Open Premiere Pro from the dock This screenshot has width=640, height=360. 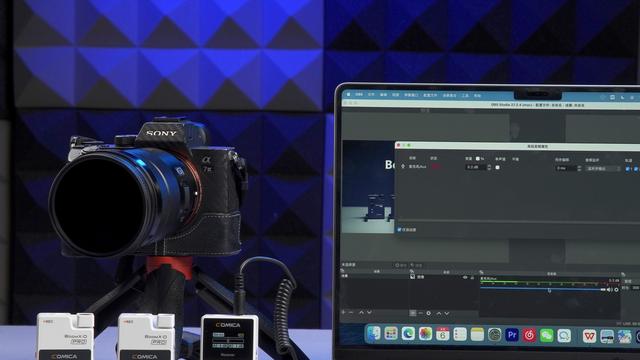[512, 335]
